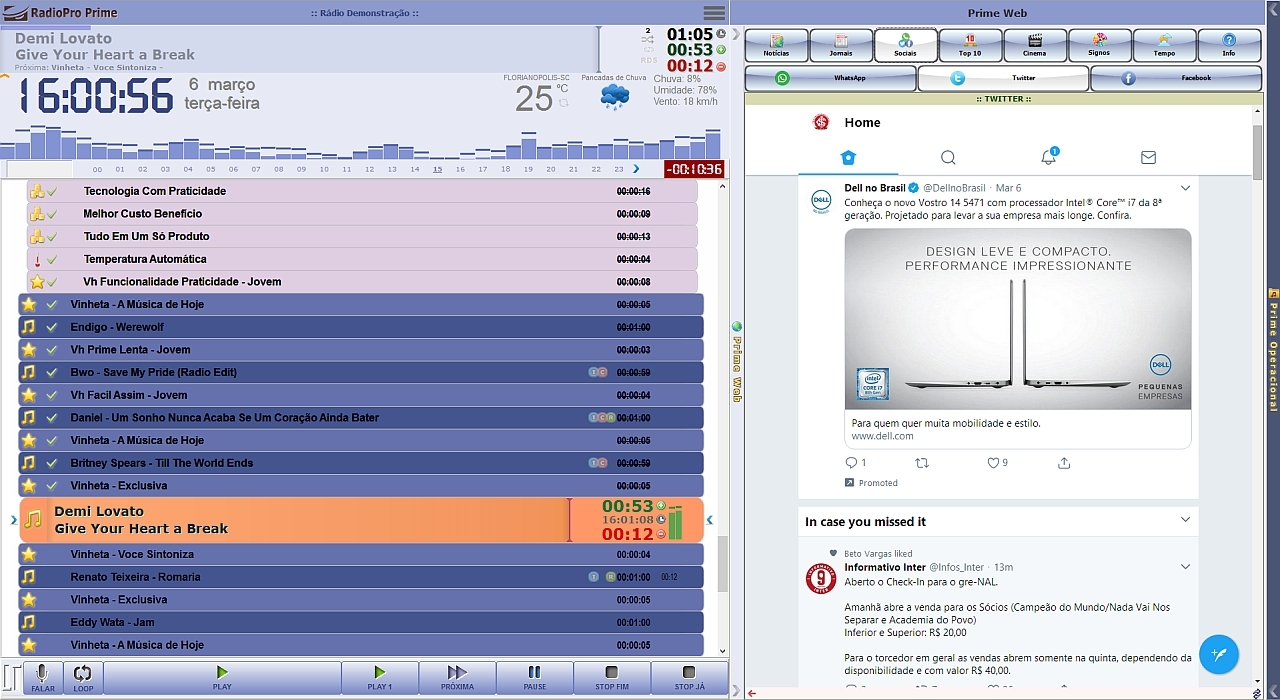Click the Prime Operacional vertical side tab
Image resolution: width=1280 pixels, height=700 pixels.
pyautogui.click(x=1273, y=350)
